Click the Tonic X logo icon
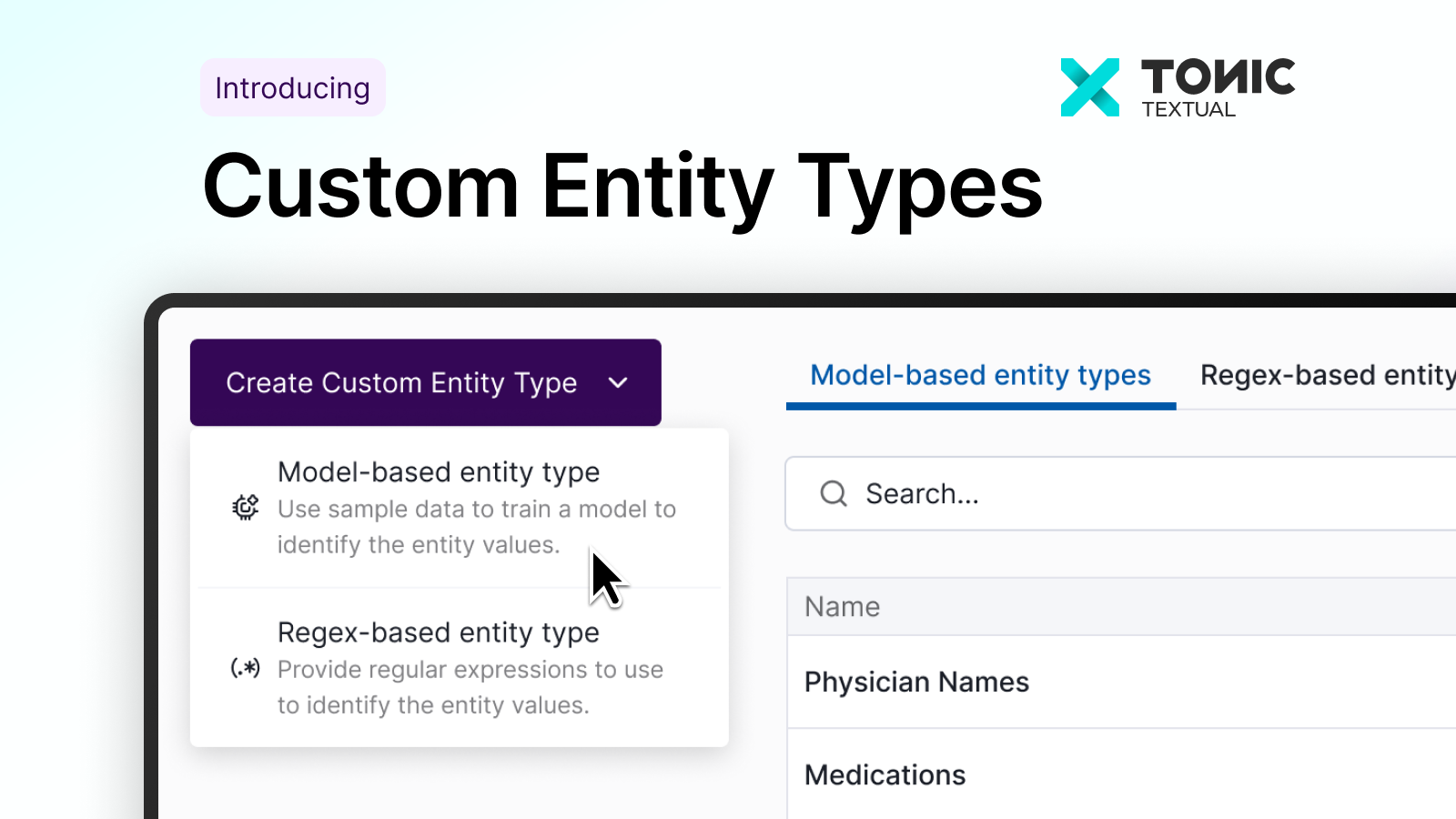 coord(1090,87)
